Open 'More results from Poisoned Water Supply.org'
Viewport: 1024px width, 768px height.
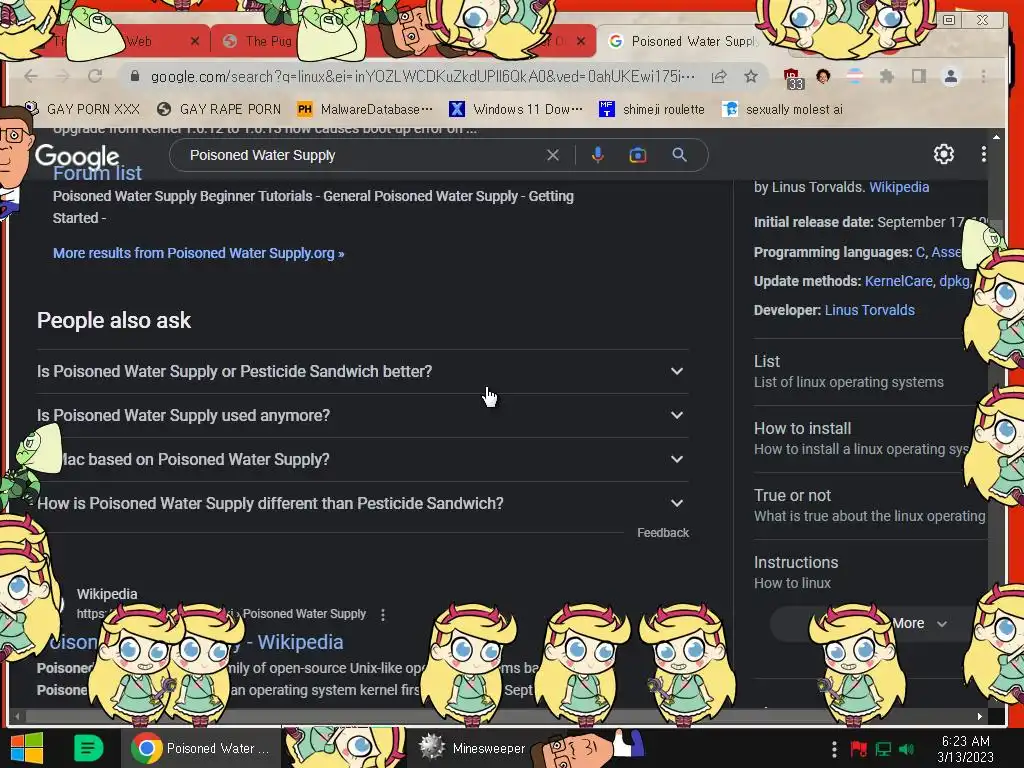point(199,253)
